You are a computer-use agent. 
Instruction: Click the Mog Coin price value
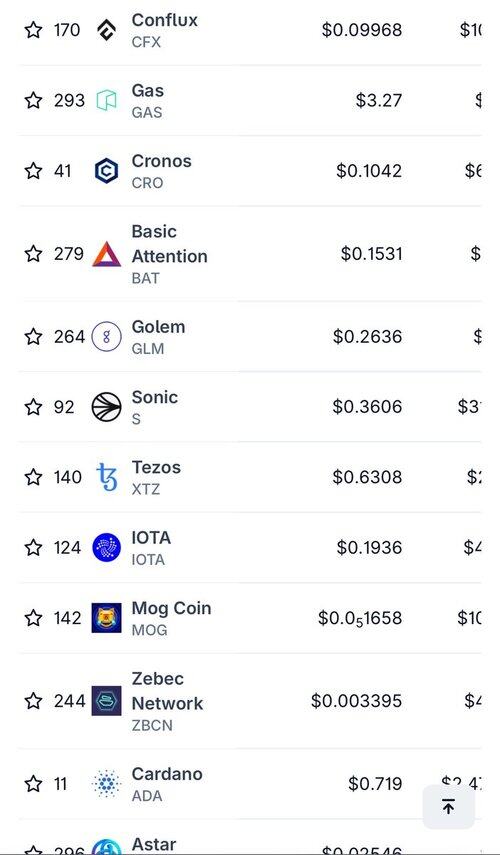coord(360,618)
